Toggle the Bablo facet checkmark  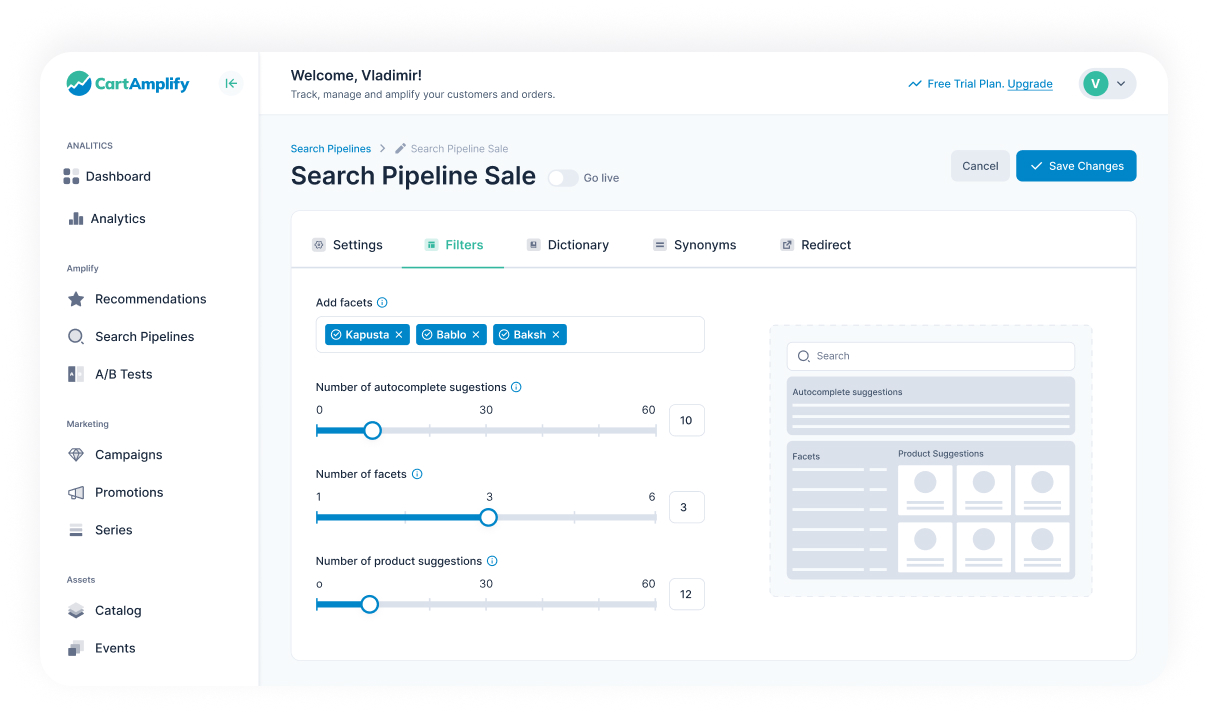tap(427, 335)
